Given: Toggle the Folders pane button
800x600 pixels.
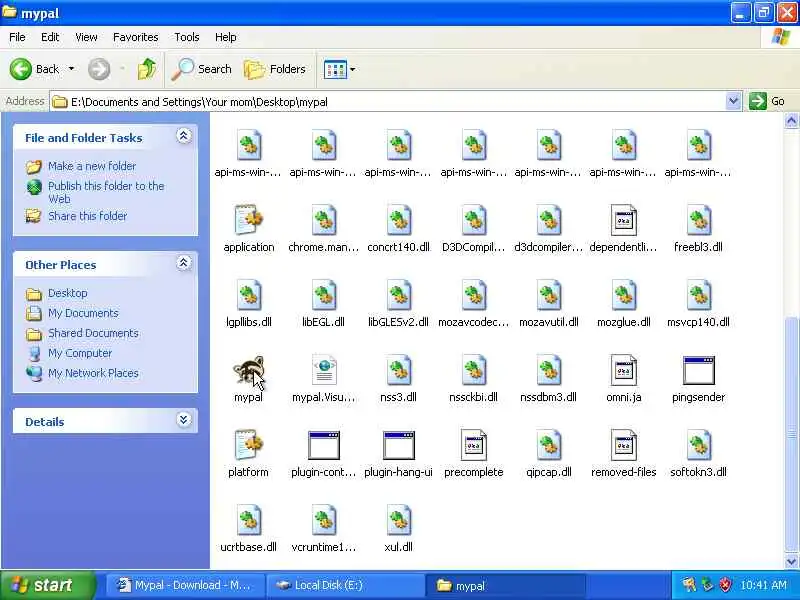Looking at the screenshot, I should (274, 69).
